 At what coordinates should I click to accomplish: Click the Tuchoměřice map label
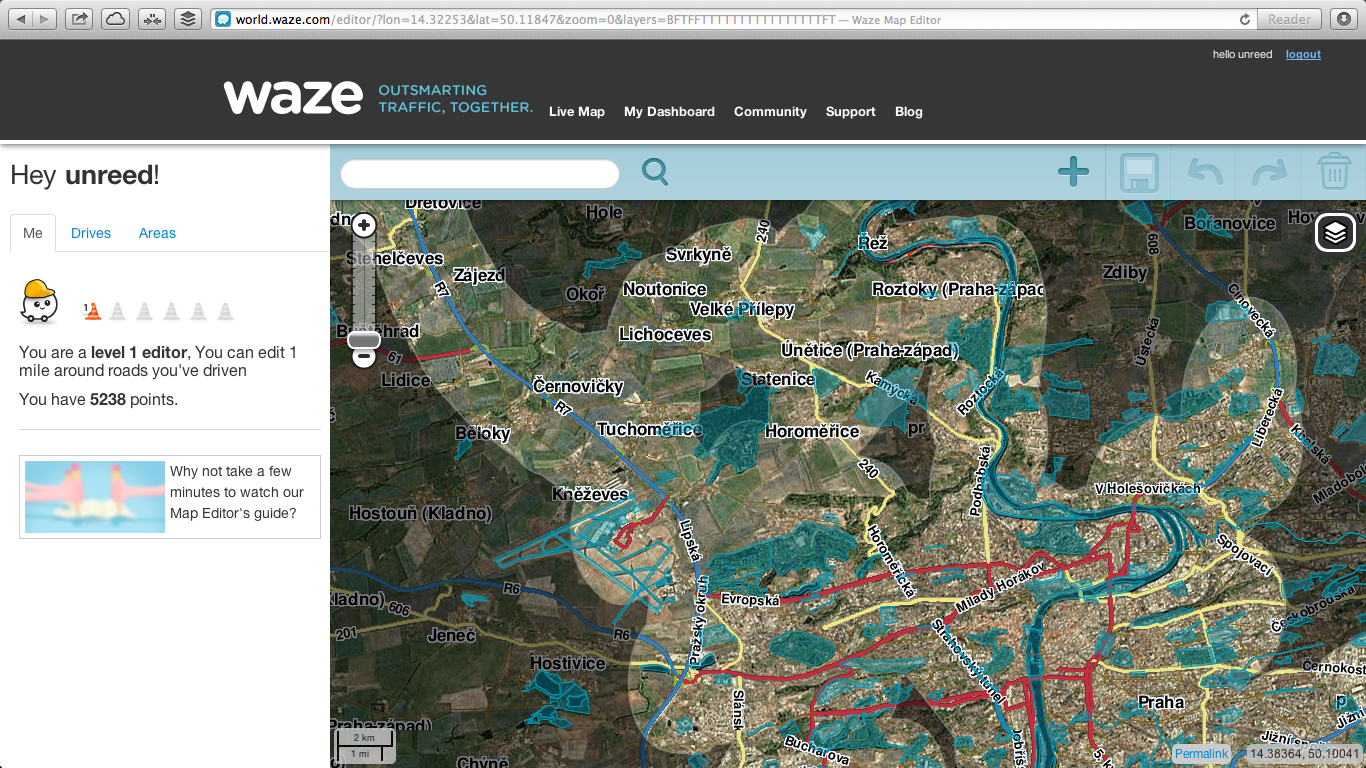click(650, 429)
